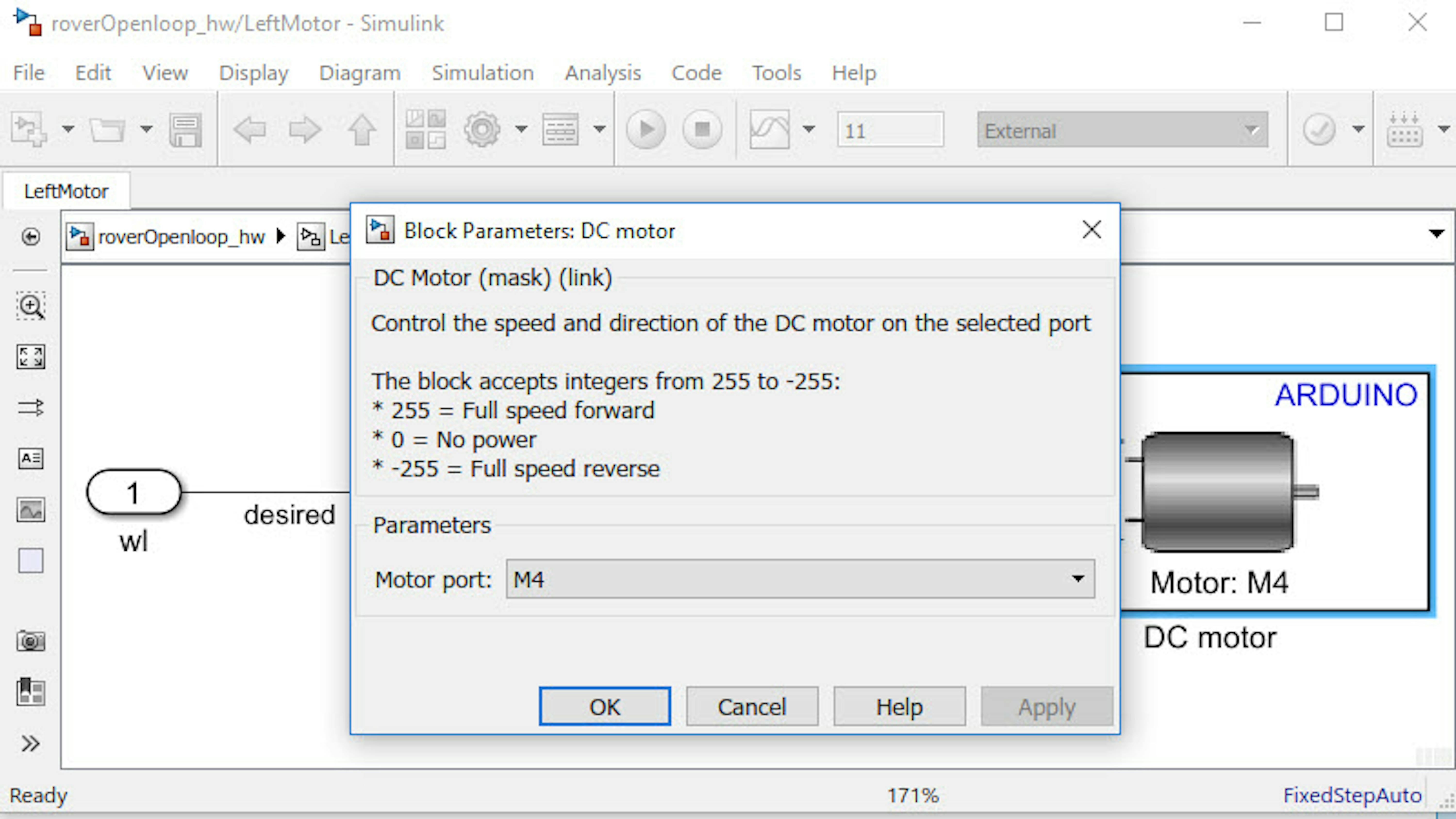
Task: Click the desired signal label
Action: point(290,515)
